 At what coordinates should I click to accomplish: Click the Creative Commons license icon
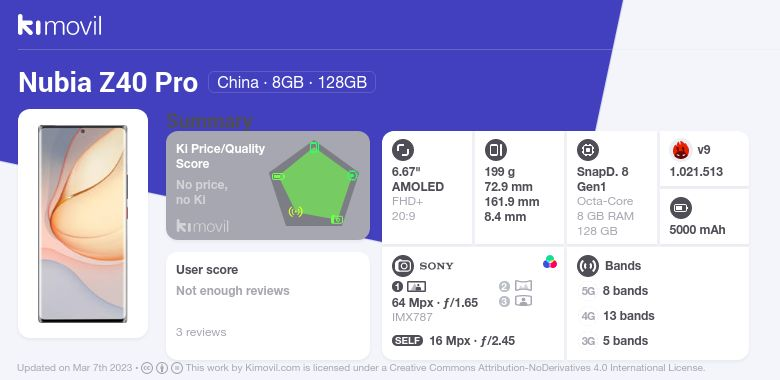pos(147,368)
